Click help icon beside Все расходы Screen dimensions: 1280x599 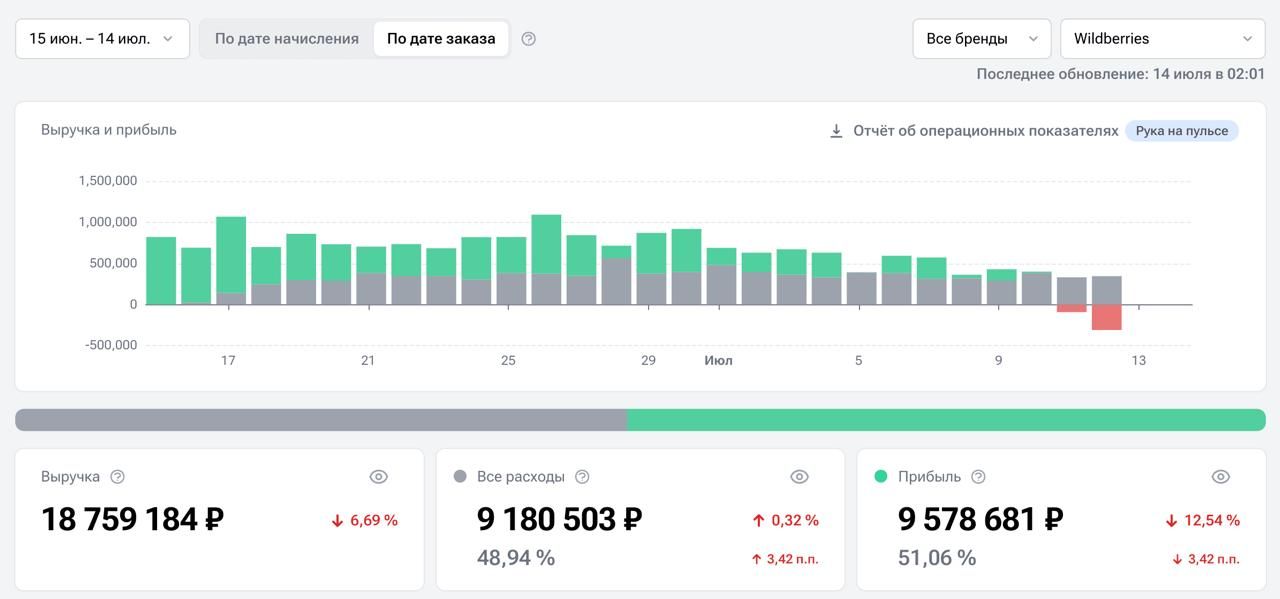pyautogui.click(x=582, y=477)
